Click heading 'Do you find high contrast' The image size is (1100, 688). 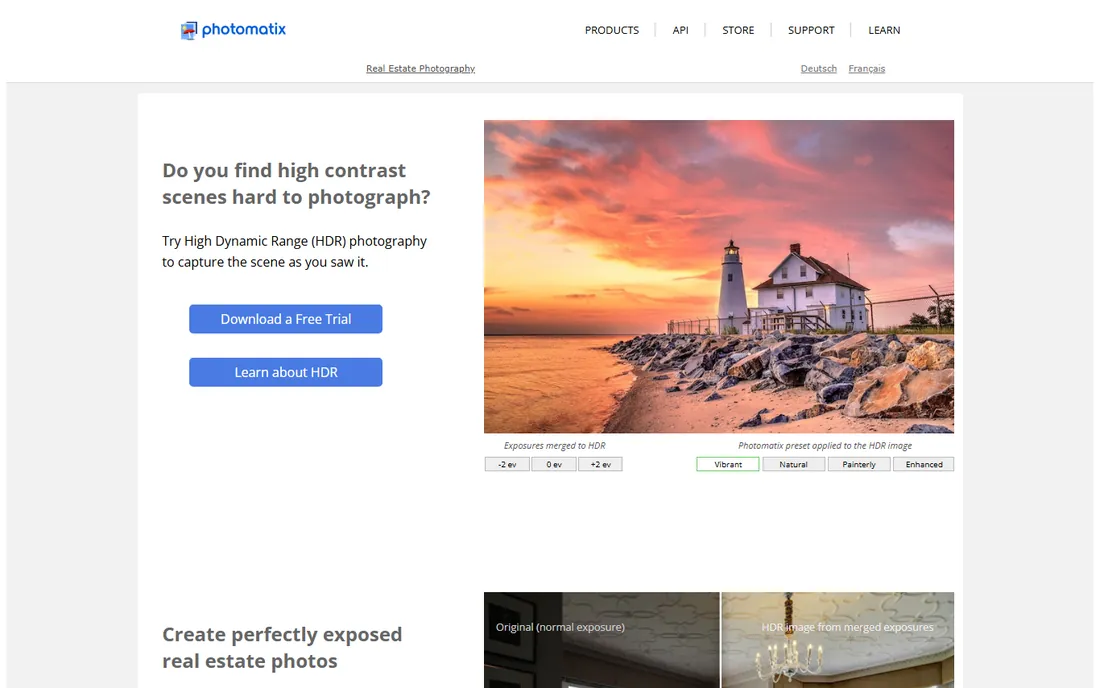(x=284, y=170)
